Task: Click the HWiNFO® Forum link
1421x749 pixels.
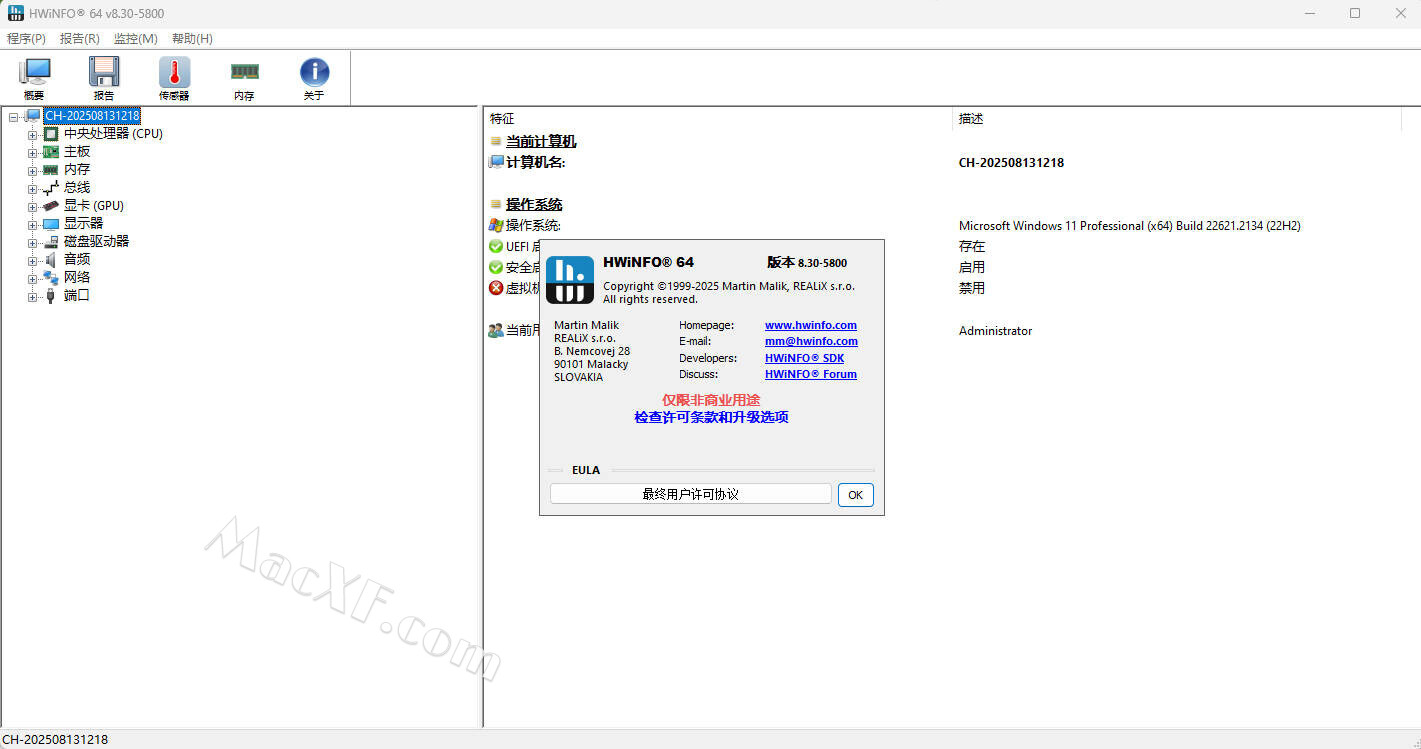Action: pyautogui.click(x=810, y=374)
